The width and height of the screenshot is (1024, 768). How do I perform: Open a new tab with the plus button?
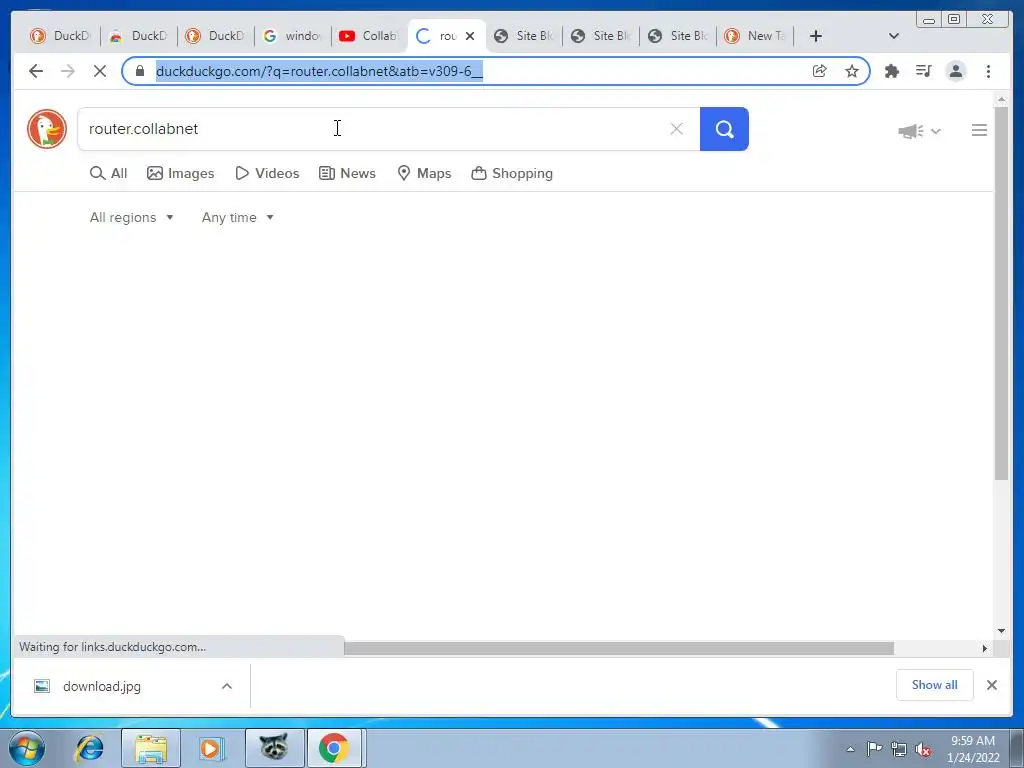point(816,36)
